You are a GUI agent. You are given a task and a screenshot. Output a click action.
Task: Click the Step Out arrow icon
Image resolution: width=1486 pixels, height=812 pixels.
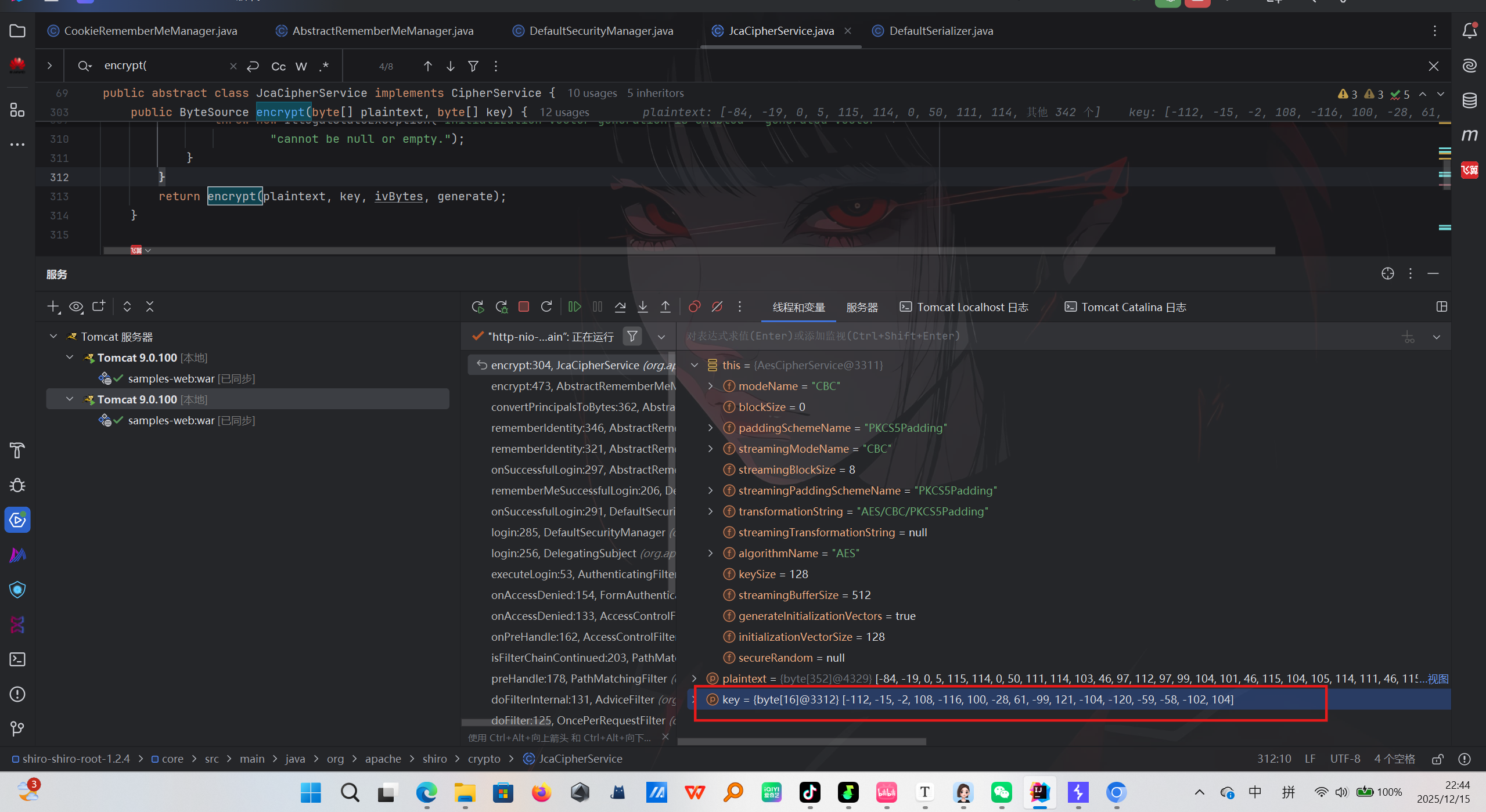(665, 306)
